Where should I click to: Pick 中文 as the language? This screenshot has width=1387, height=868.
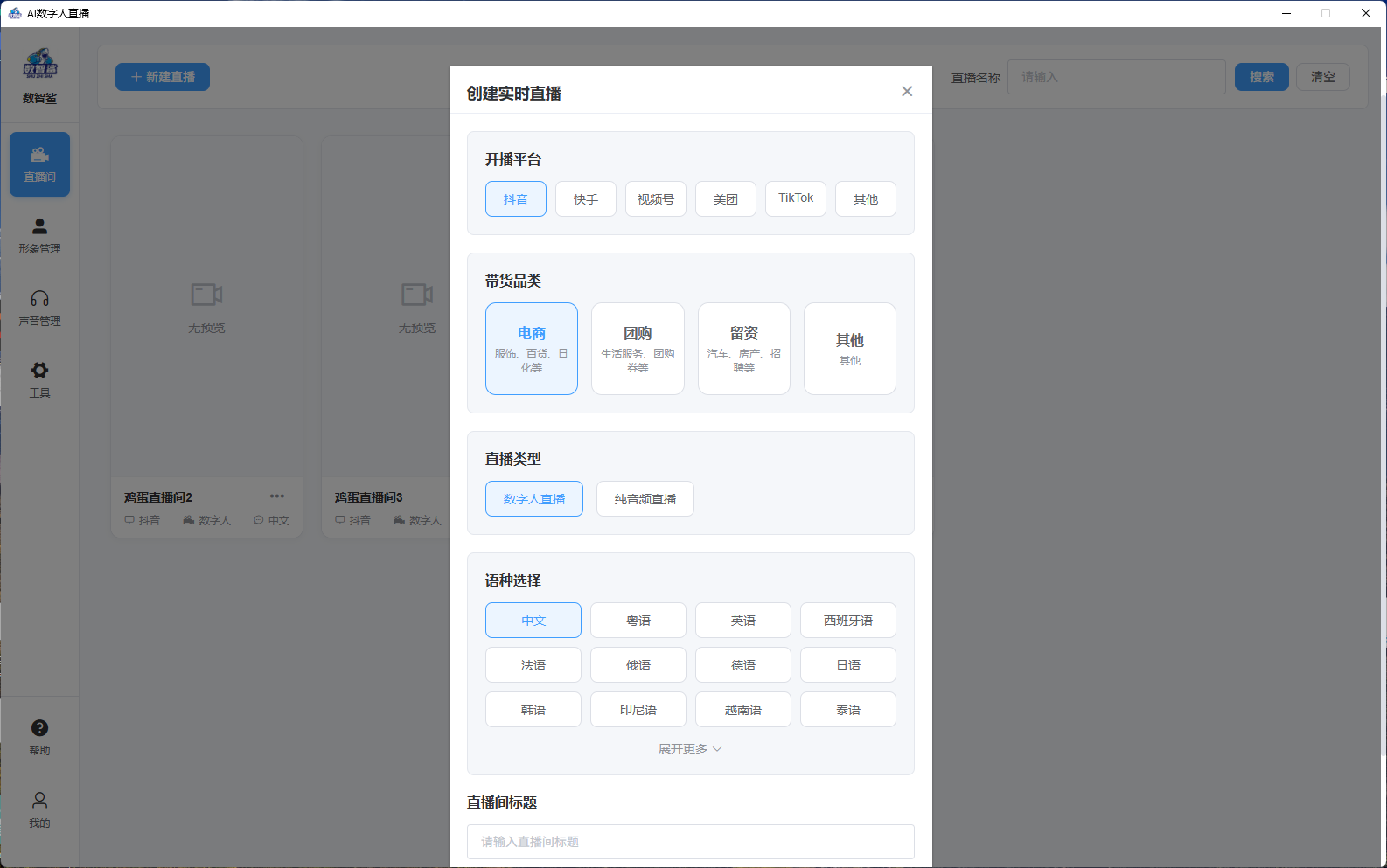pos(533,620)
